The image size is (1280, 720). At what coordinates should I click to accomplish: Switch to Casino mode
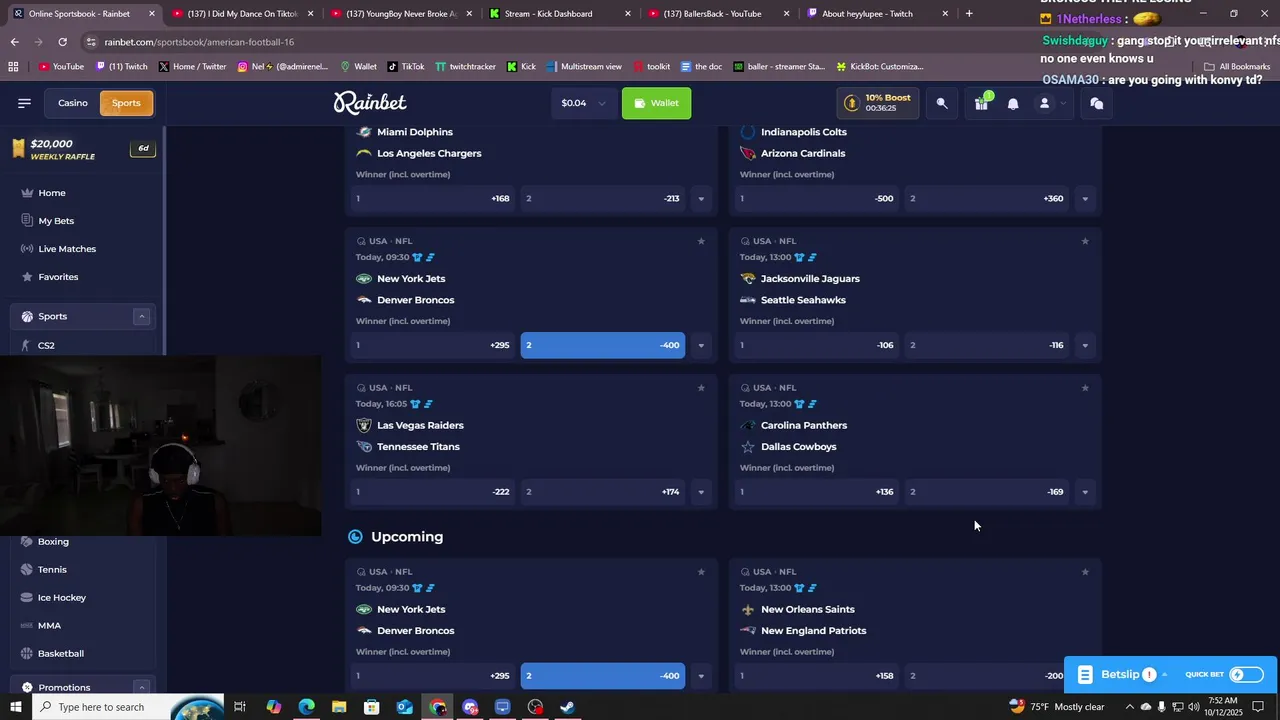point(72,103)
